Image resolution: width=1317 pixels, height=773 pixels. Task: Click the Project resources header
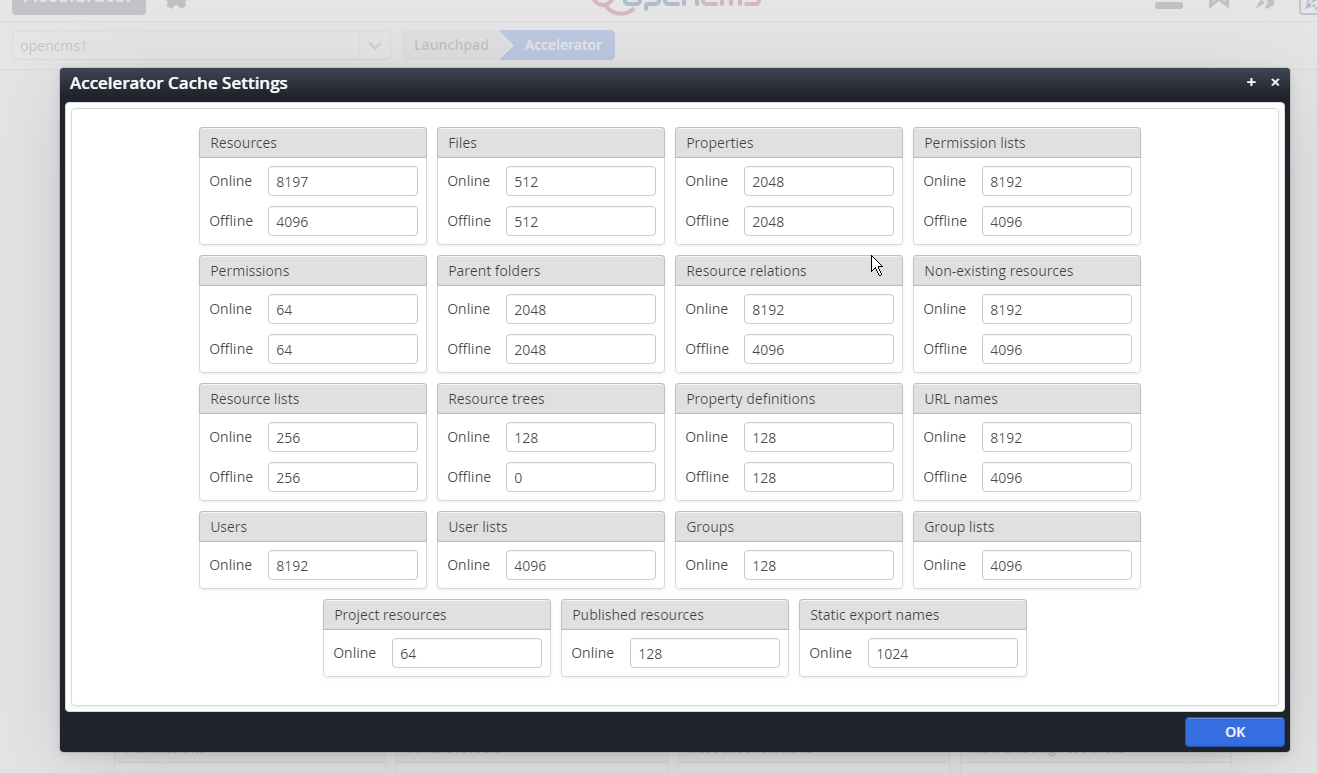point(437,615)
